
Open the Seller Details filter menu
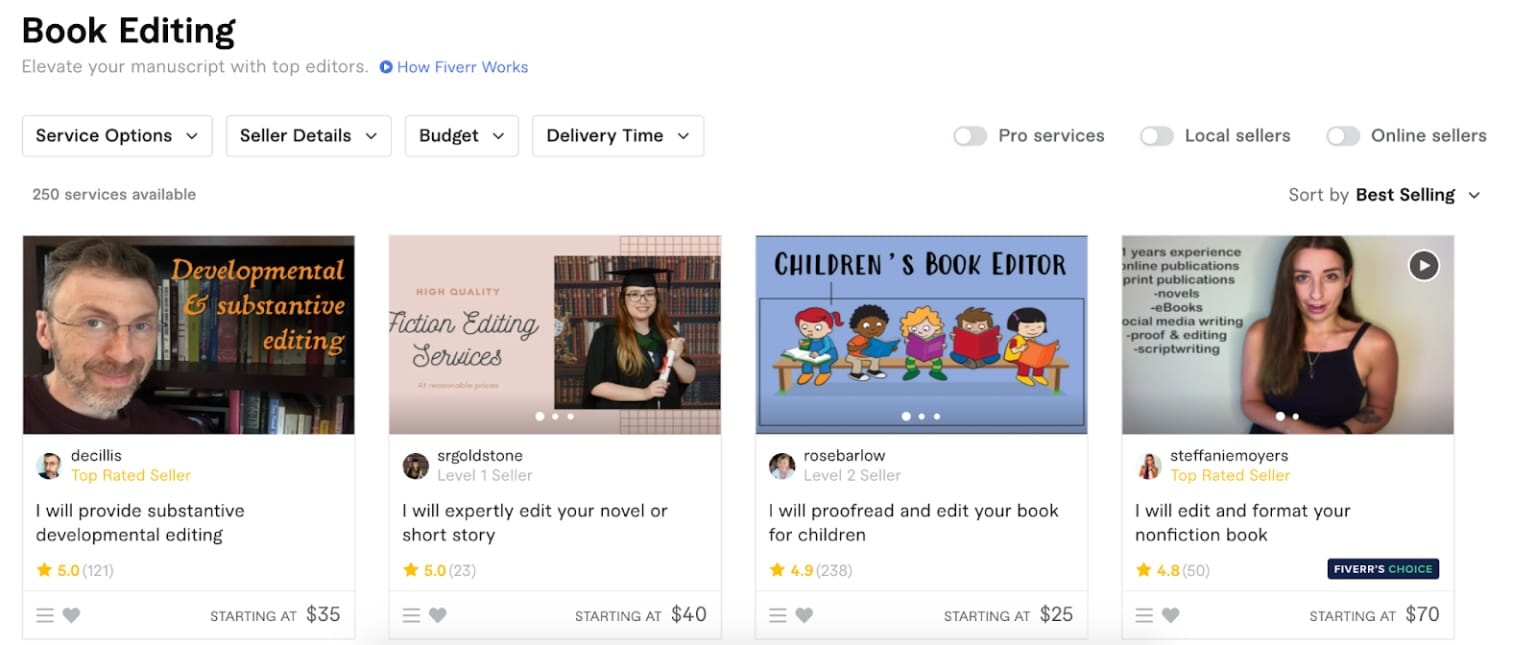(x=308, y=135)
